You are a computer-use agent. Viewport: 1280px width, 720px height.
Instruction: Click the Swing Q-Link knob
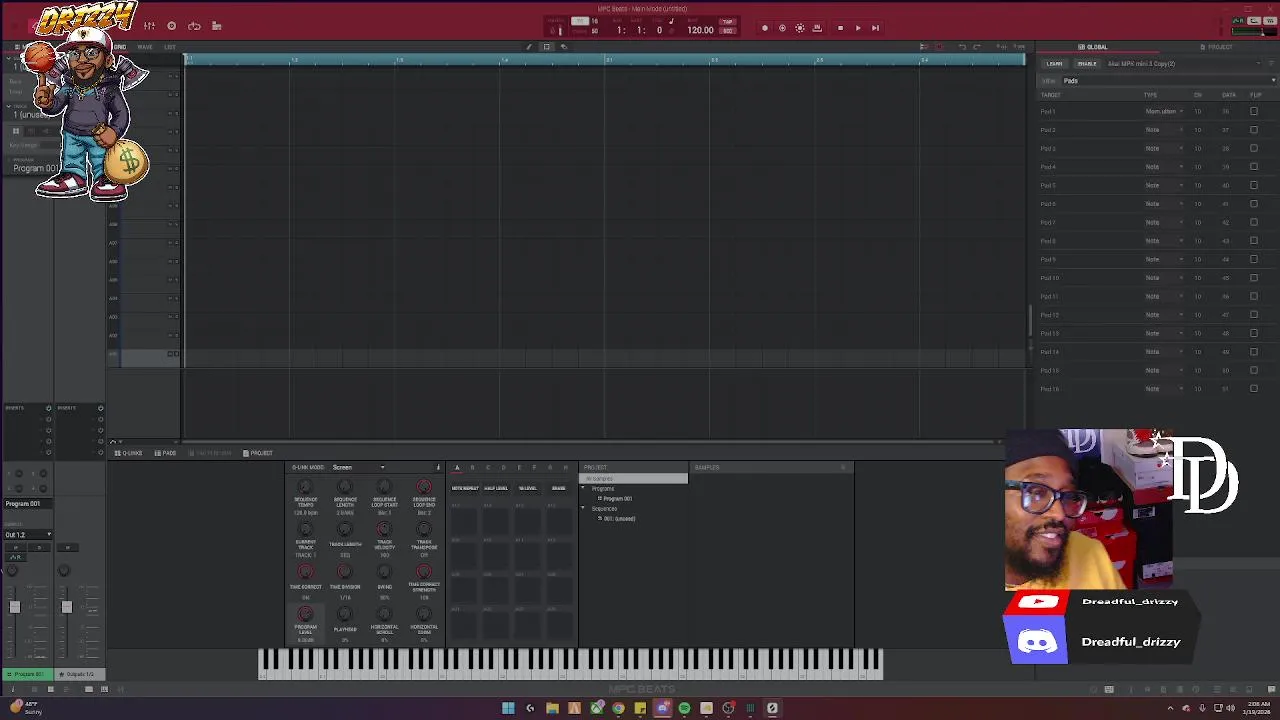[384, 572]
